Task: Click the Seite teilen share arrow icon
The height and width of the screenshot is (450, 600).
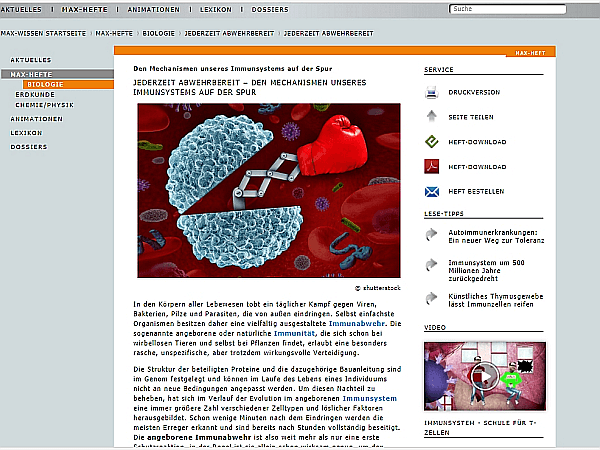Action: tap(432, 117)
